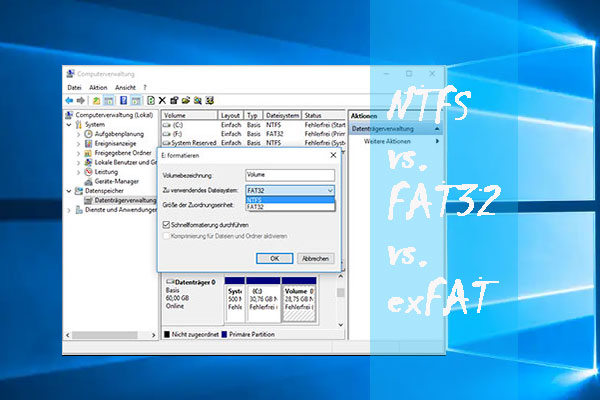
Task: Uncheck Schnellformatierung durchführen checkbox
Action: pos(165,226)
